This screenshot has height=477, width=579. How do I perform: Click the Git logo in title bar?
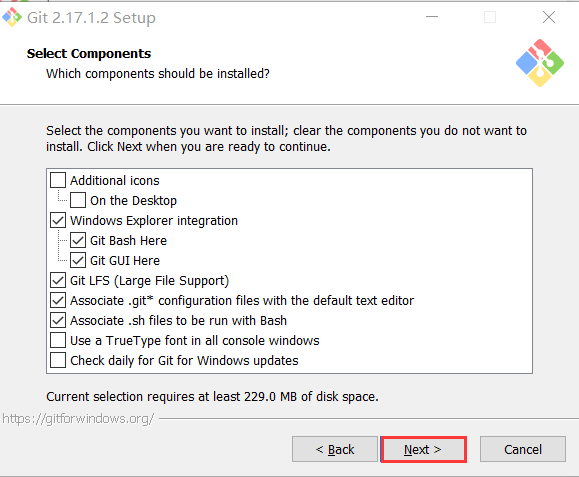(12, 17)
